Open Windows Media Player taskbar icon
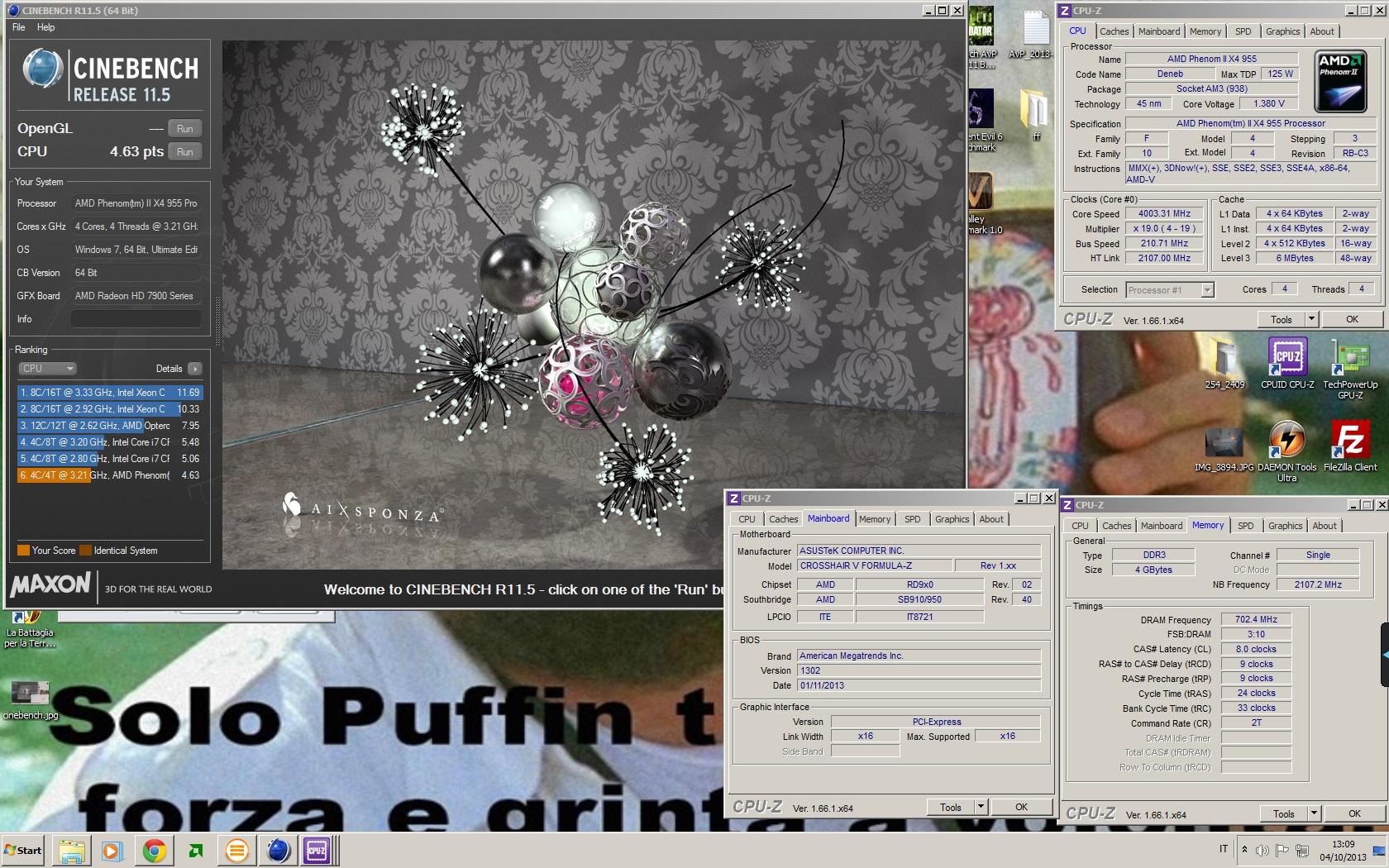1389x868 pixels. (x=112, y=851)
